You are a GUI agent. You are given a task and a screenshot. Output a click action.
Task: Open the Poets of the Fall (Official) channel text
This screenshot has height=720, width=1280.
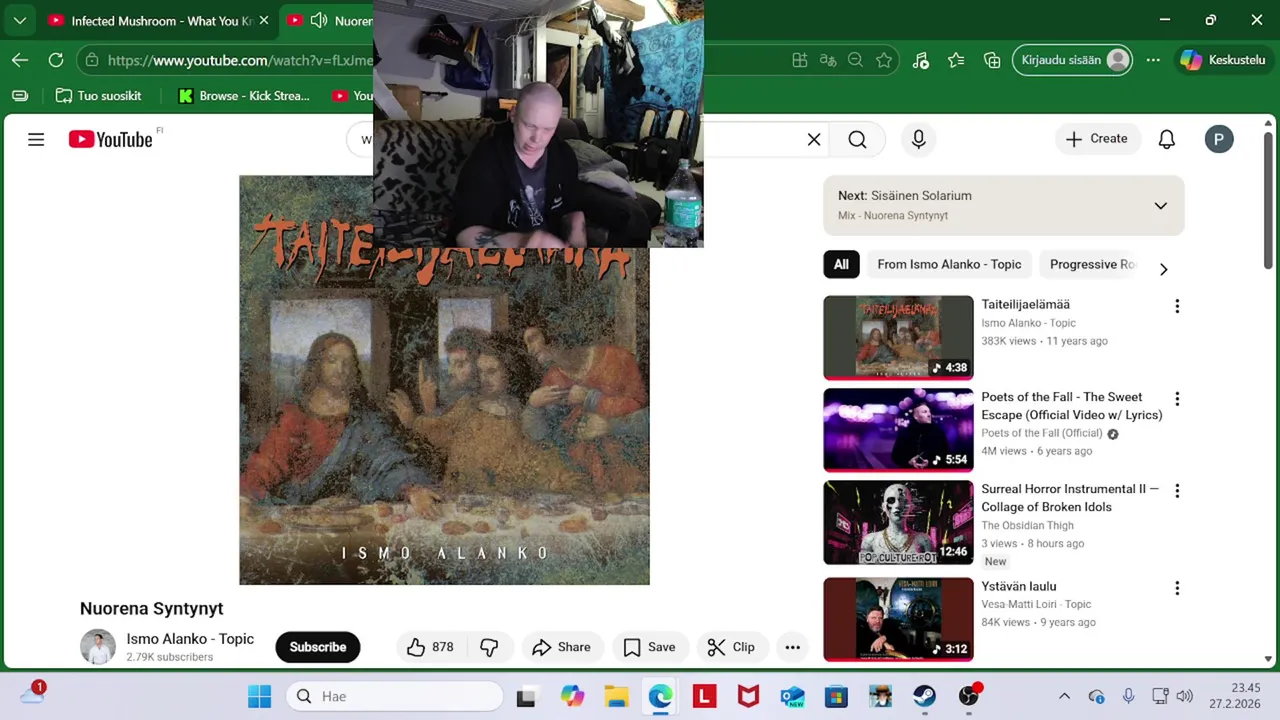[1041, 433]
